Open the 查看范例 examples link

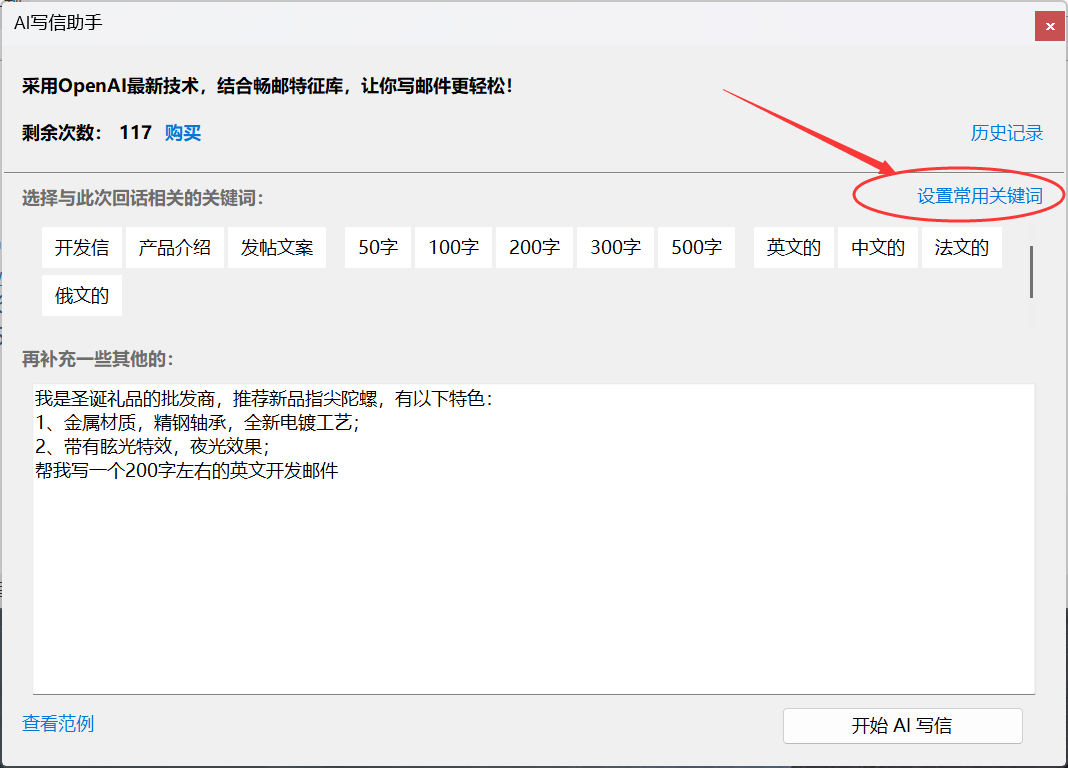point(58,723)
